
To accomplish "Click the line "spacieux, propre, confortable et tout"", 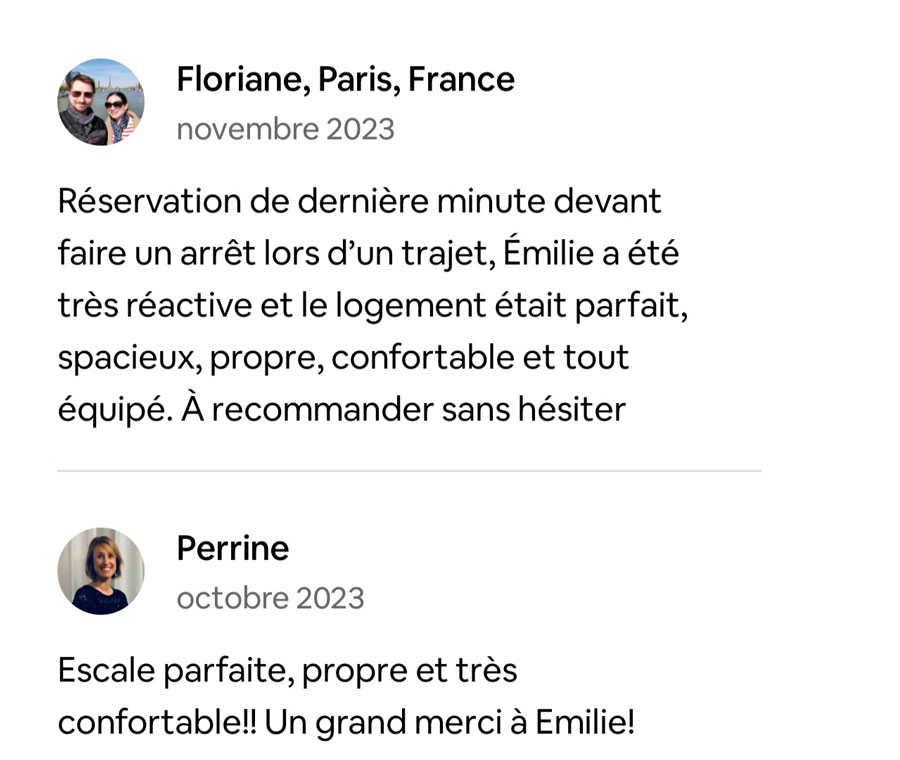I will (343, 358).
